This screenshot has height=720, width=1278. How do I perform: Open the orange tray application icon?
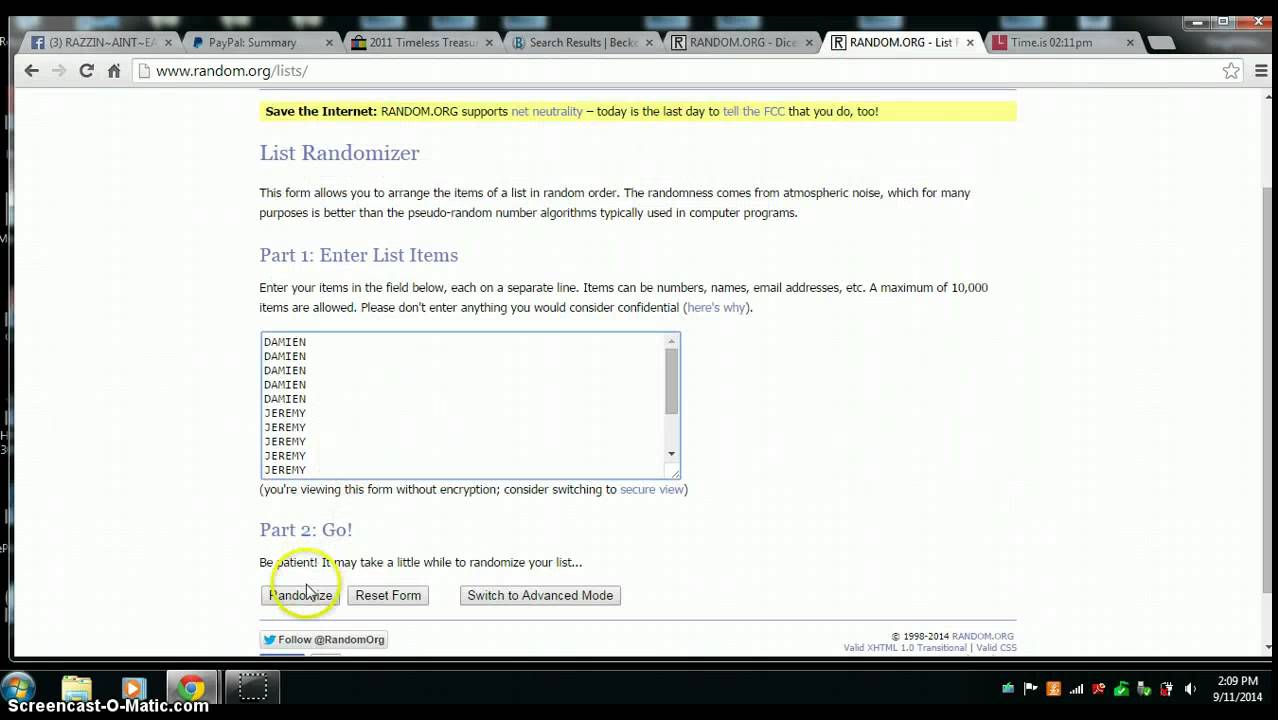tap(1053, 689)
